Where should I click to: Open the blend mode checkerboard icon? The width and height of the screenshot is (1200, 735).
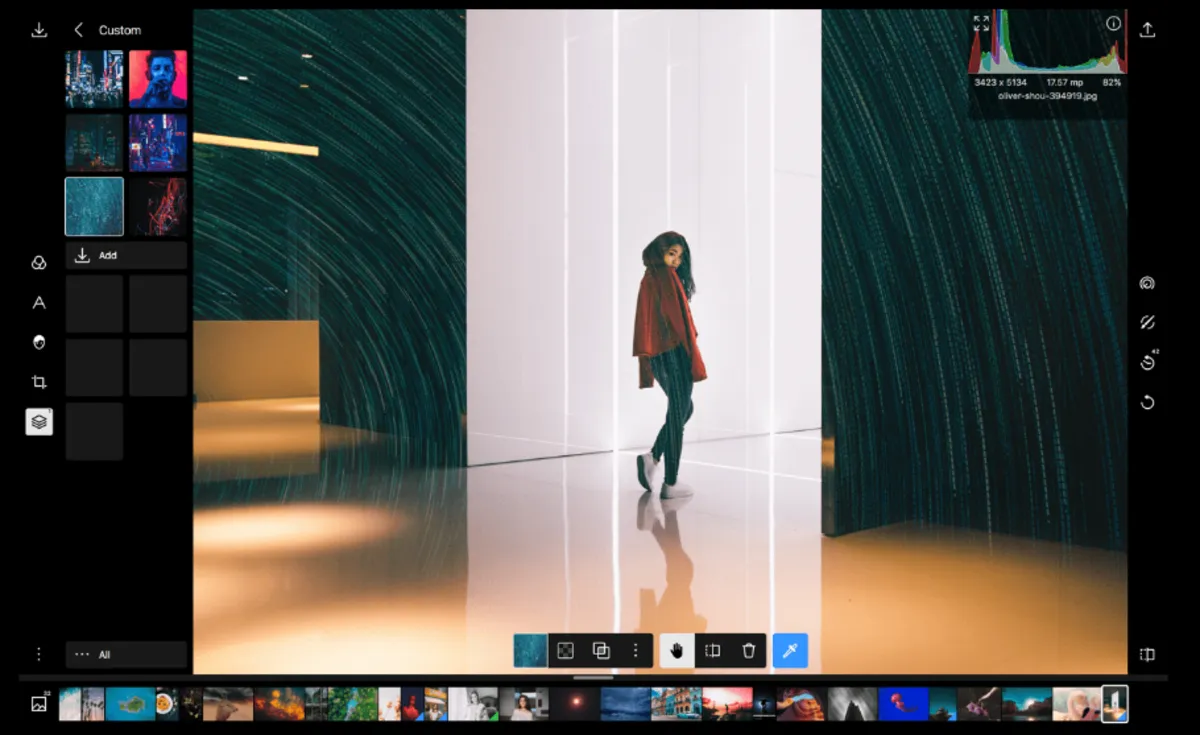pyautogui.click(x=566, y=650)
